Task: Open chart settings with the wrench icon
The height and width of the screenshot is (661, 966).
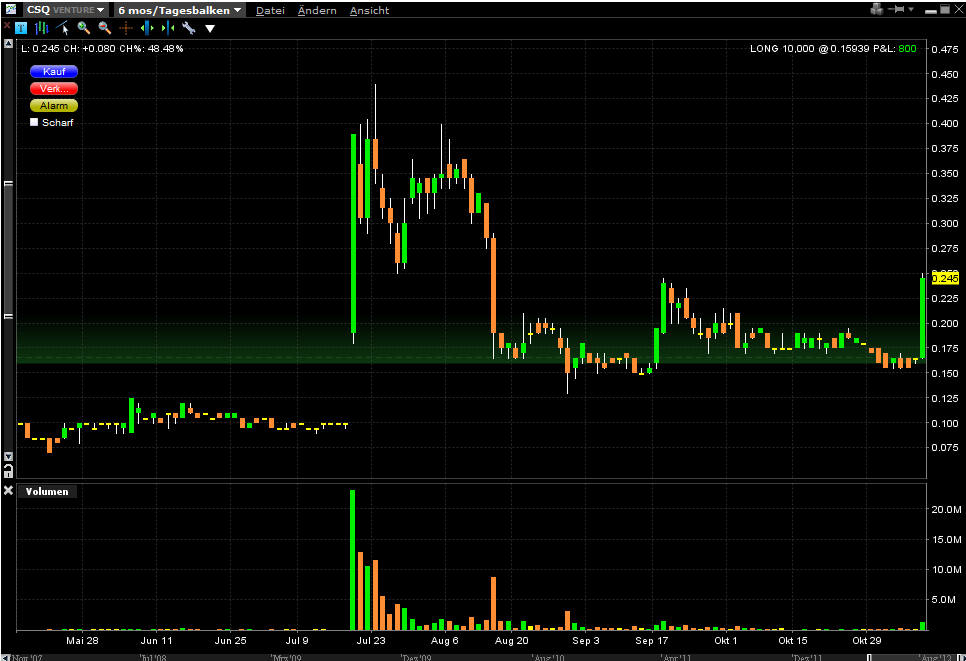Action: (x=190, y=28)
